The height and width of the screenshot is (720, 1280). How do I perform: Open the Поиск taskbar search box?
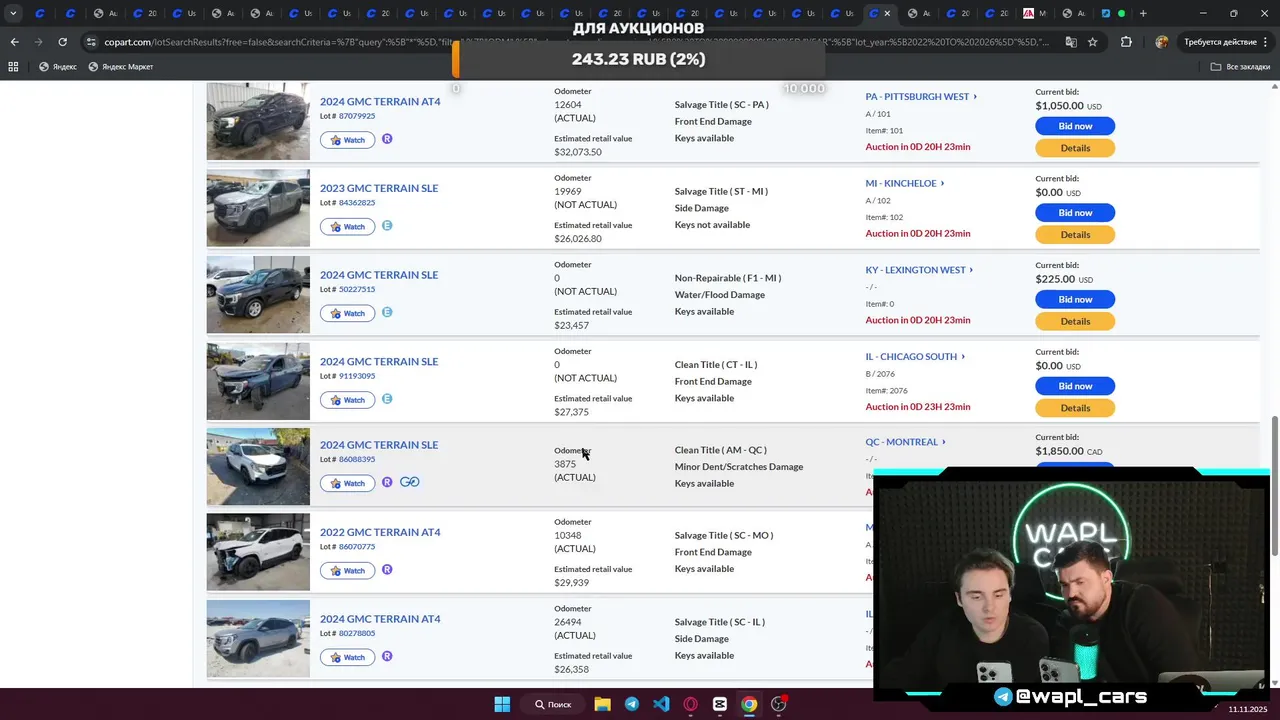[553, 704]
